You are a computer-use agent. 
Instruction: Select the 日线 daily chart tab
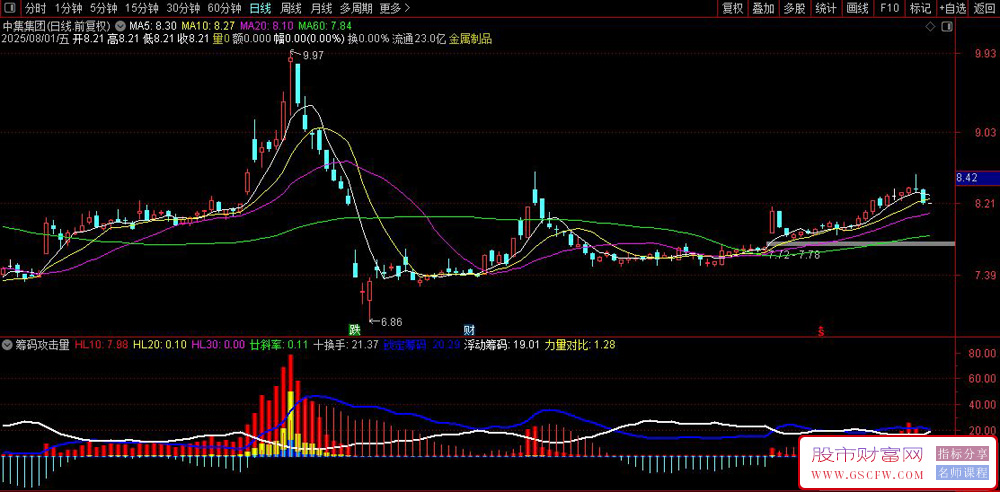click(x=260, y=8)
